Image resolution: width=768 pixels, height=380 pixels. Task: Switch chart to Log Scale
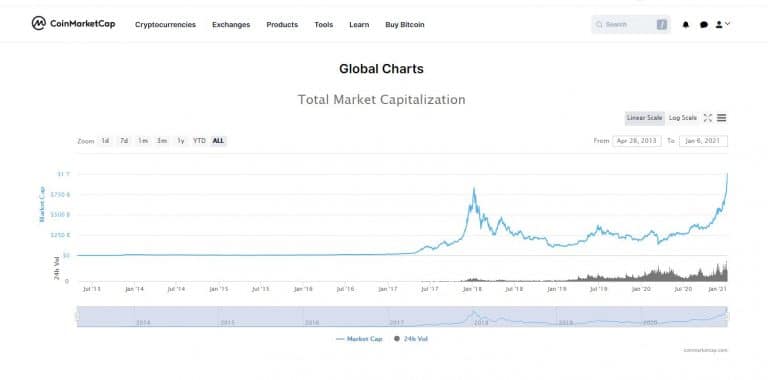pos(683,118)
